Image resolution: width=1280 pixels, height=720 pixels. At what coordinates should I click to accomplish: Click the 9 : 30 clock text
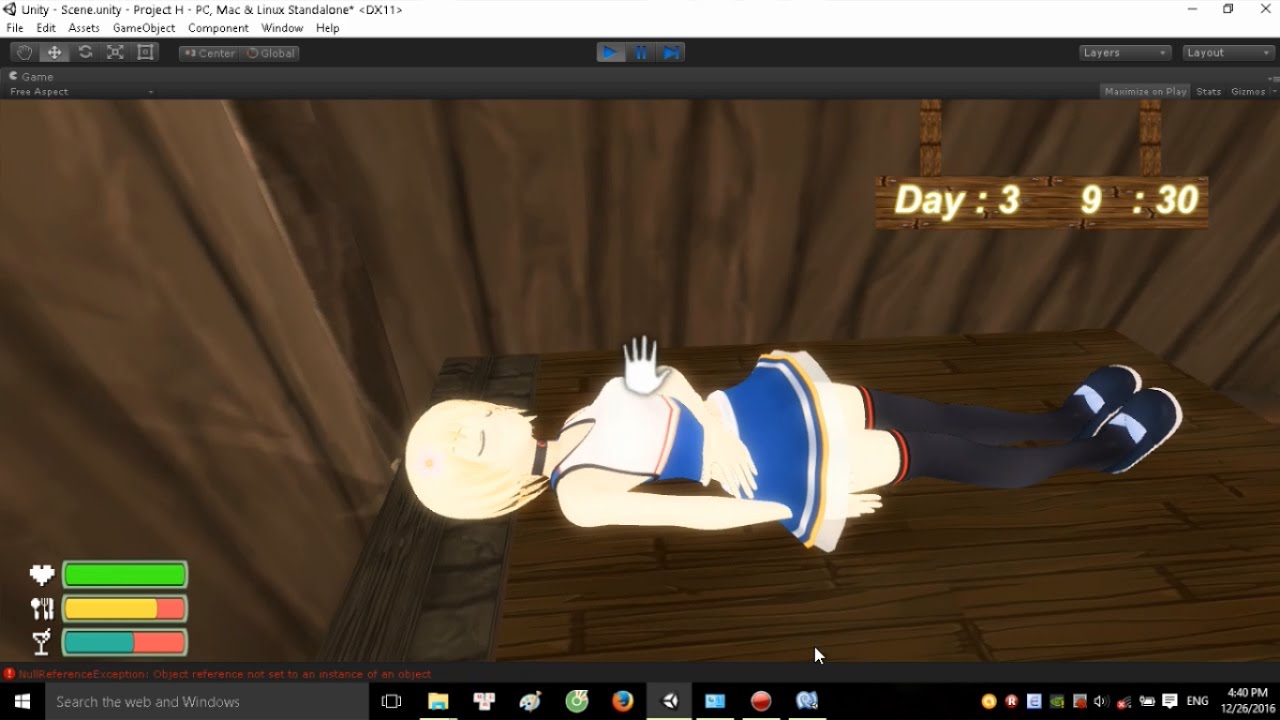pos(1139,201)
